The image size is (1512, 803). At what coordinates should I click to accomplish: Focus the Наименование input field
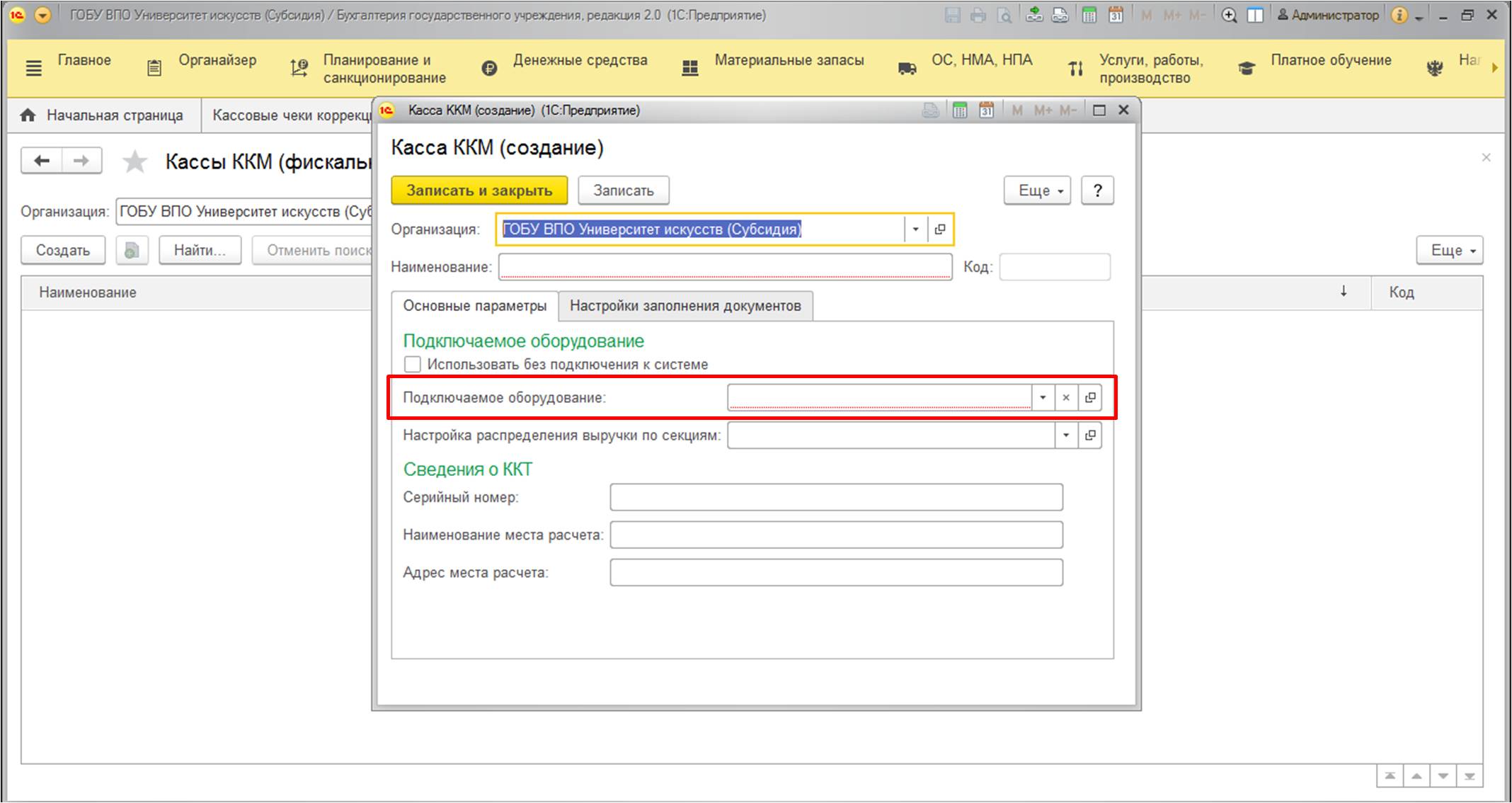coord(725,267)
